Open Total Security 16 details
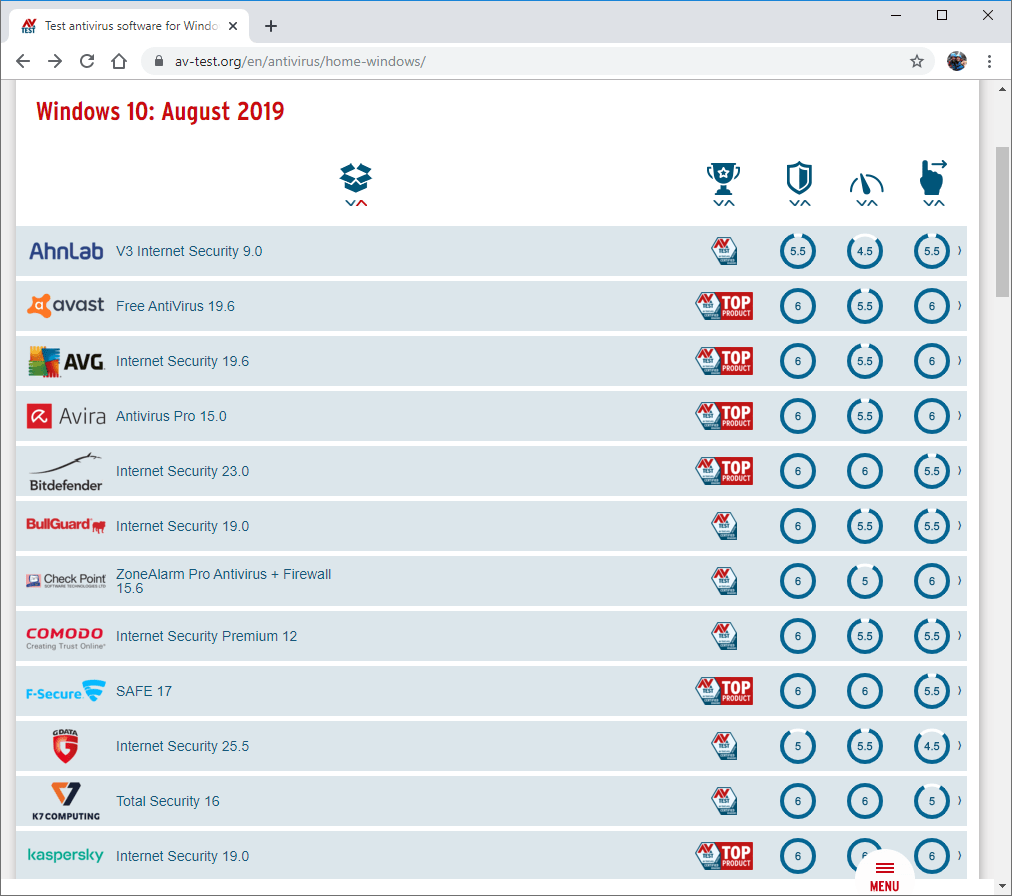The width and height of the screenshot is (1012, 896). click(x=168, y=801)
